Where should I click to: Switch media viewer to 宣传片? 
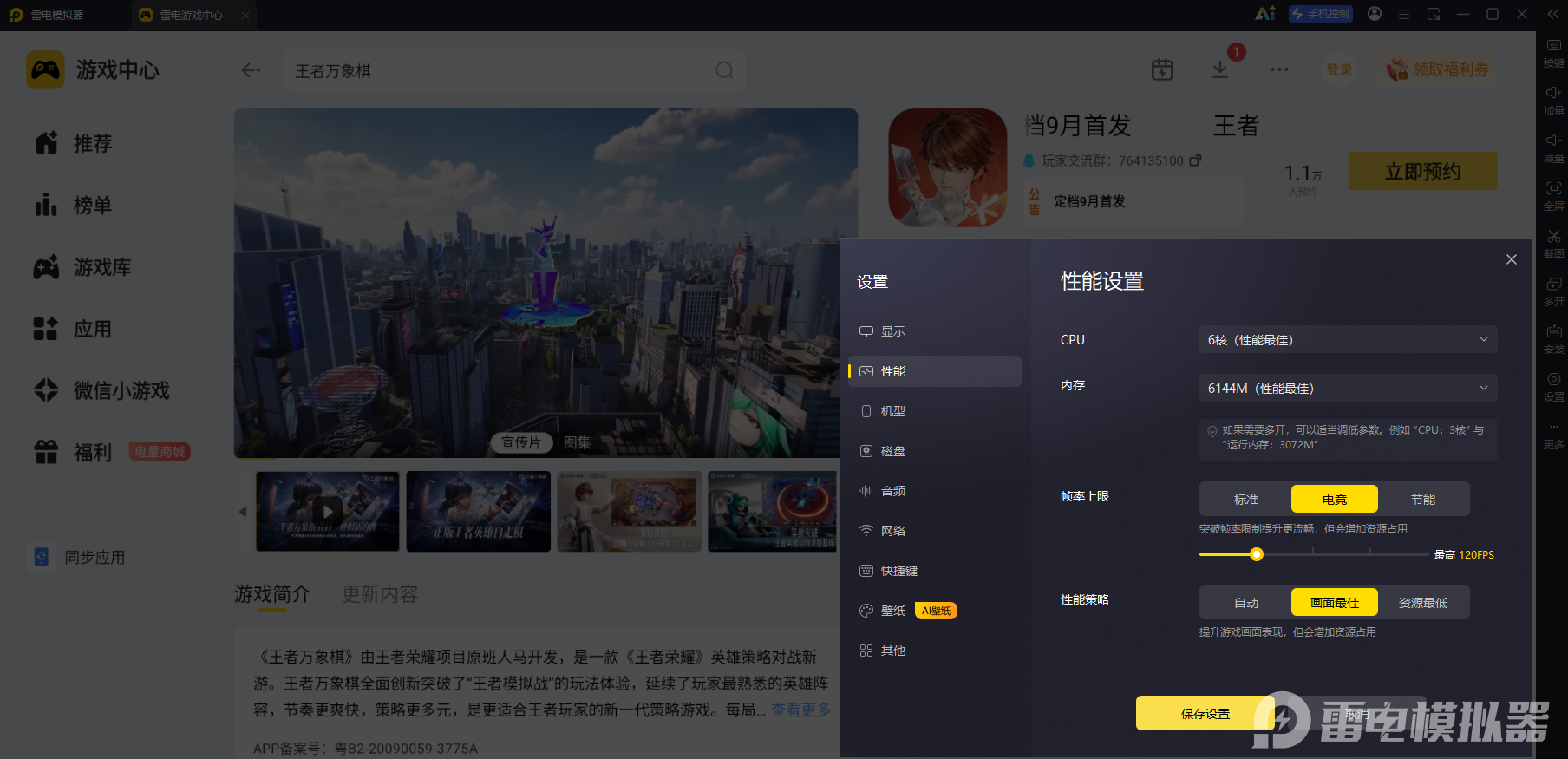point(521,442)
